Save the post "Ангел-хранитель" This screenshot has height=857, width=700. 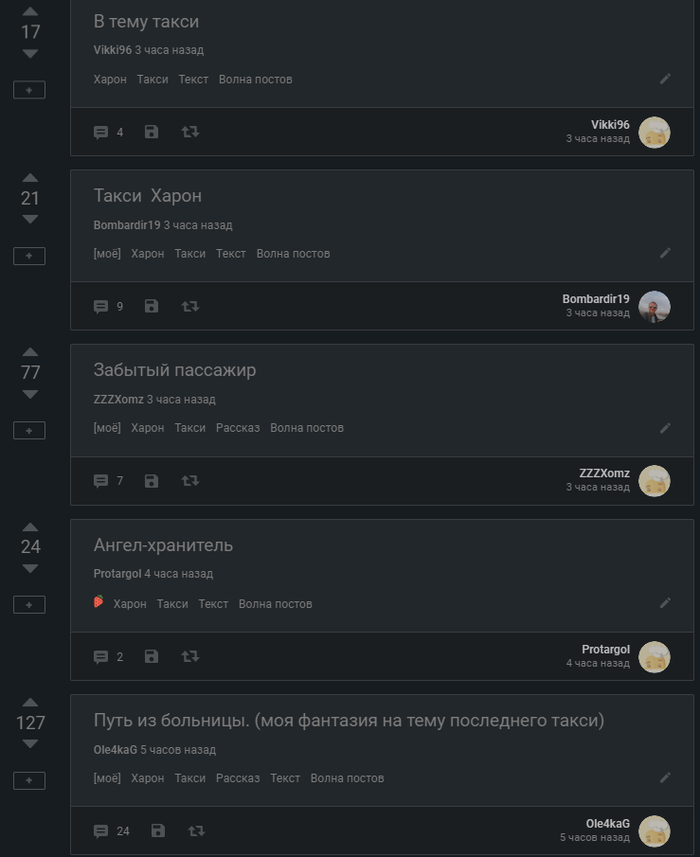[151, 657]
